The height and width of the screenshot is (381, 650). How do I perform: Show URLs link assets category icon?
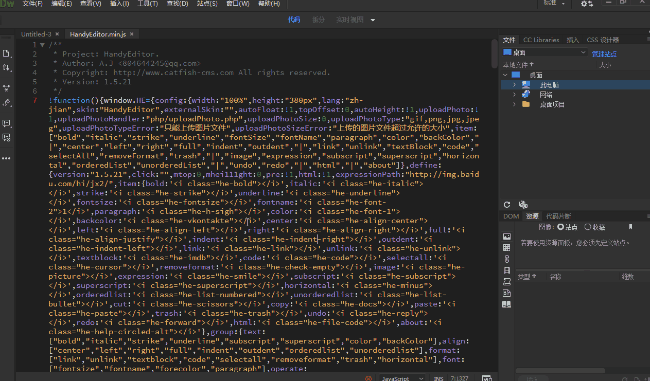coord(507,259)
